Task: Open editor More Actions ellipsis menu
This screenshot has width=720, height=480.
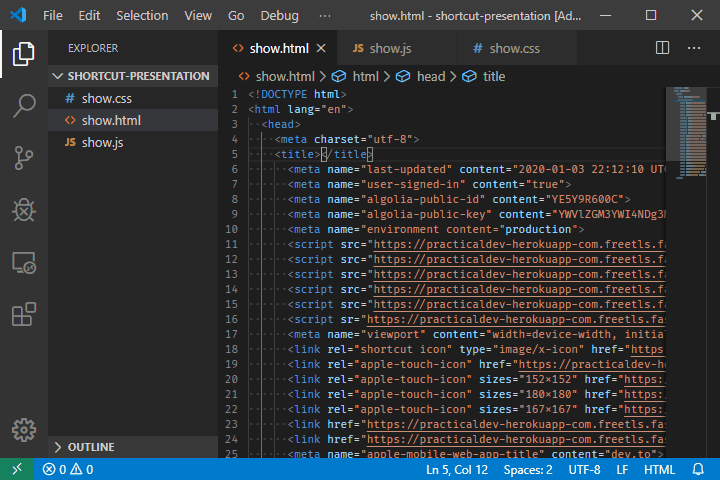Action: coord(693,48)
